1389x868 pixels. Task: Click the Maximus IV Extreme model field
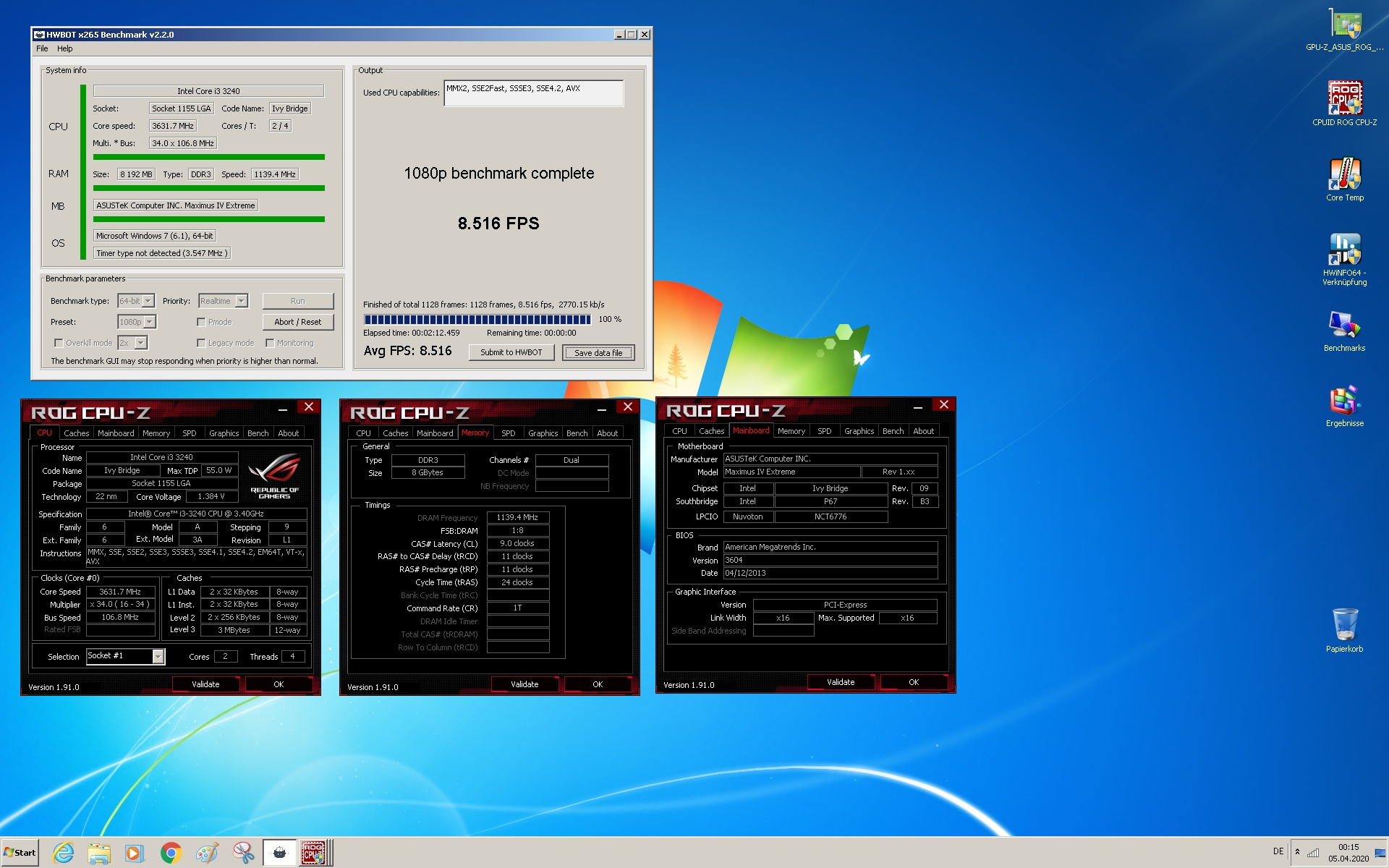792,472
